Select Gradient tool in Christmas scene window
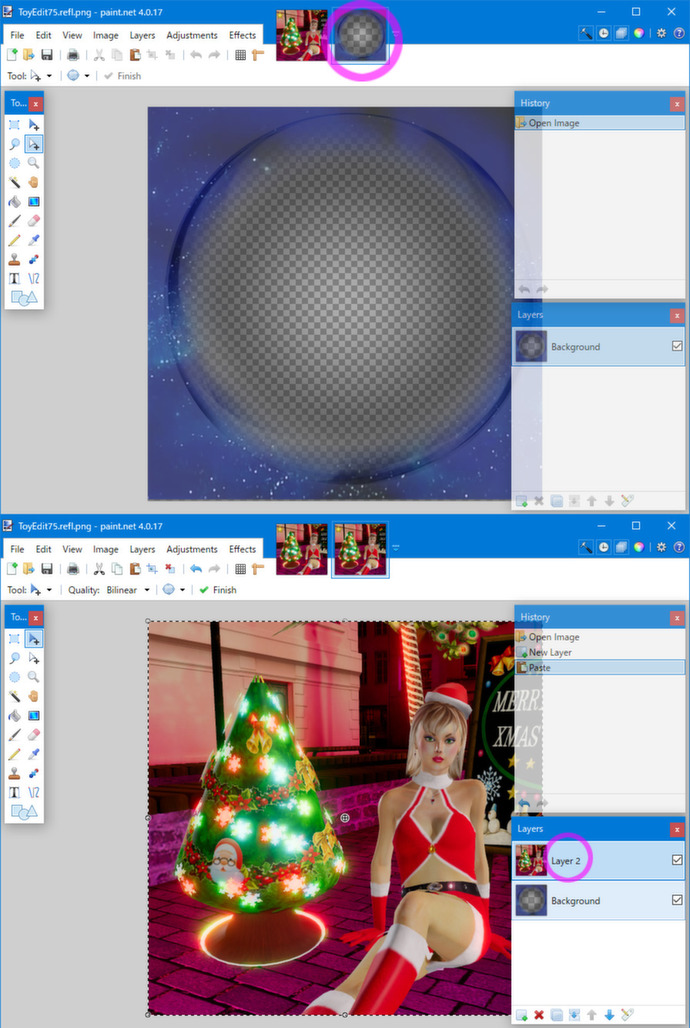Screen dimensions: 690x1028 (33, 715)
